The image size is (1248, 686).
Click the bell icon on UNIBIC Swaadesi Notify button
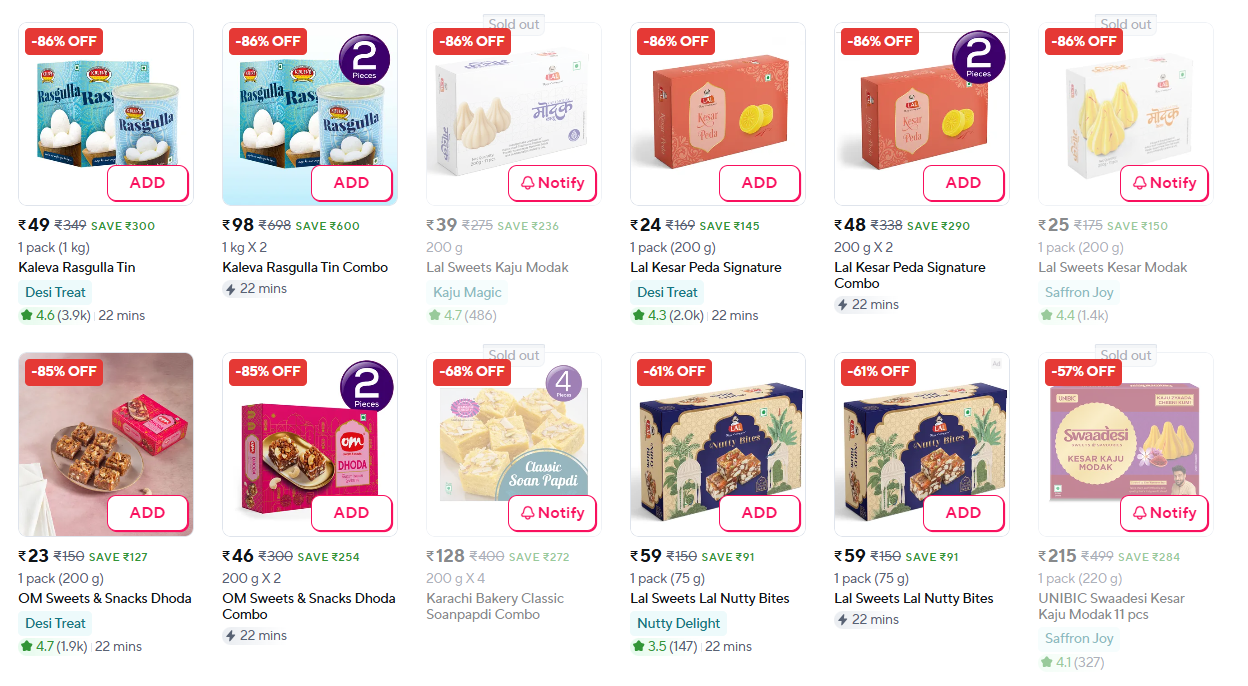(1139, 513)
